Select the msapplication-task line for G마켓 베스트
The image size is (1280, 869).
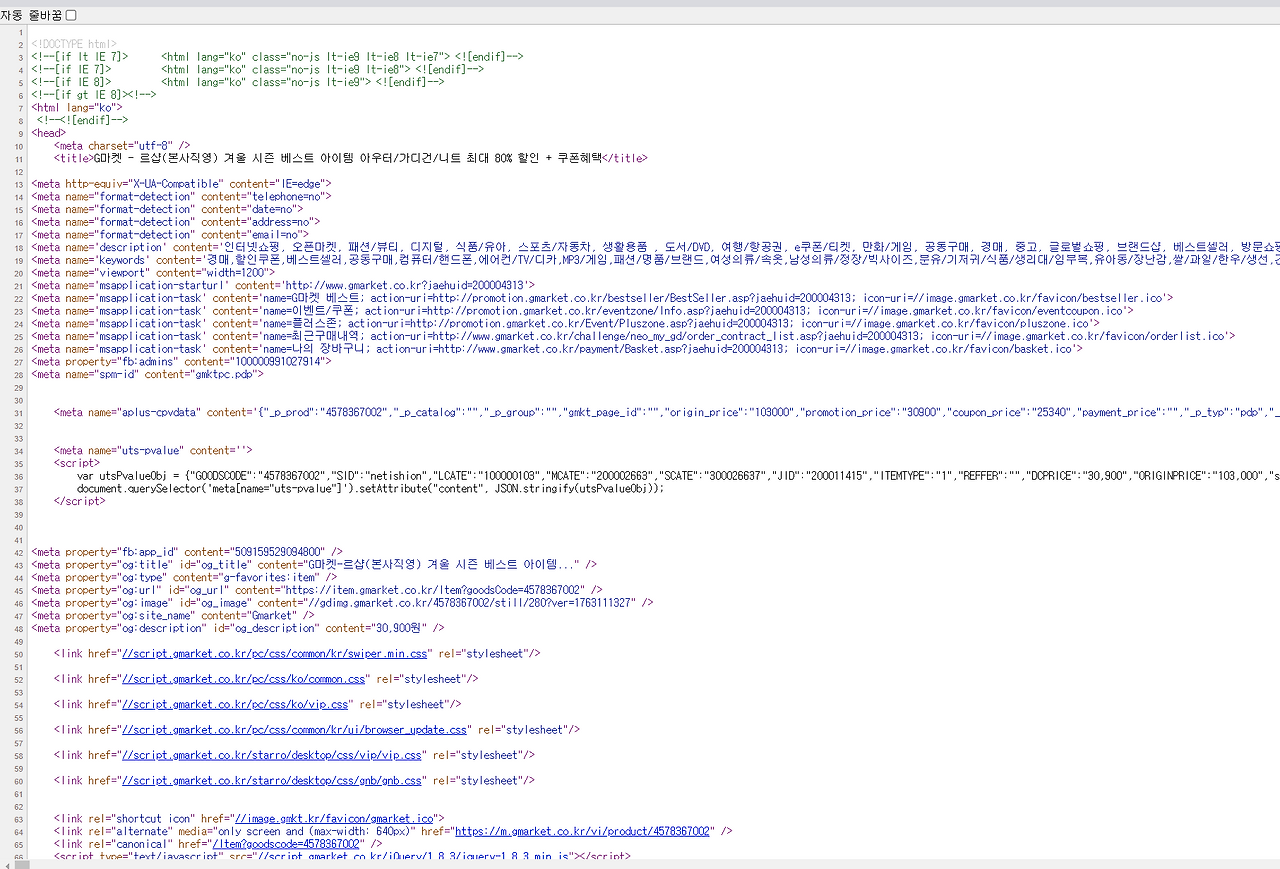click(x=602, y=298)
